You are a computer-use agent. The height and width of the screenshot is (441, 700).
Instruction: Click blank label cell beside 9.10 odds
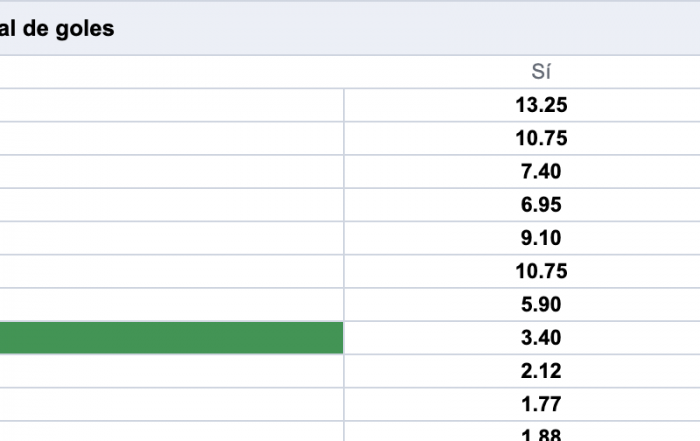(171, 238)
